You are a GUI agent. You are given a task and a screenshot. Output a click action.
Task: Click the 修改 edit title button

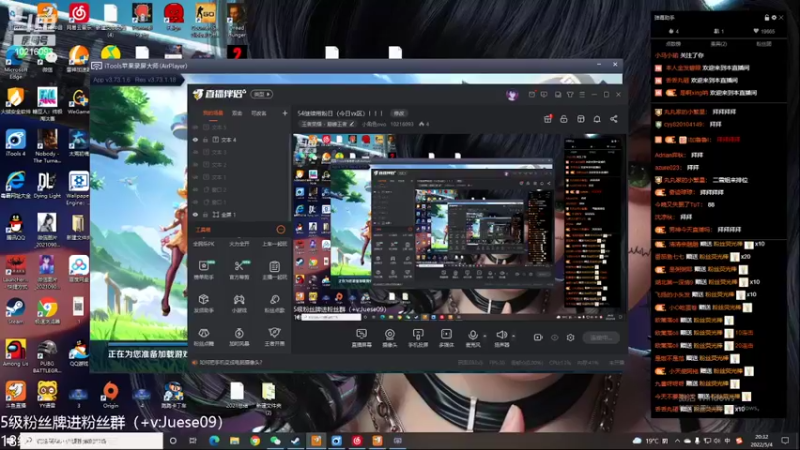(x=398, y=113)
